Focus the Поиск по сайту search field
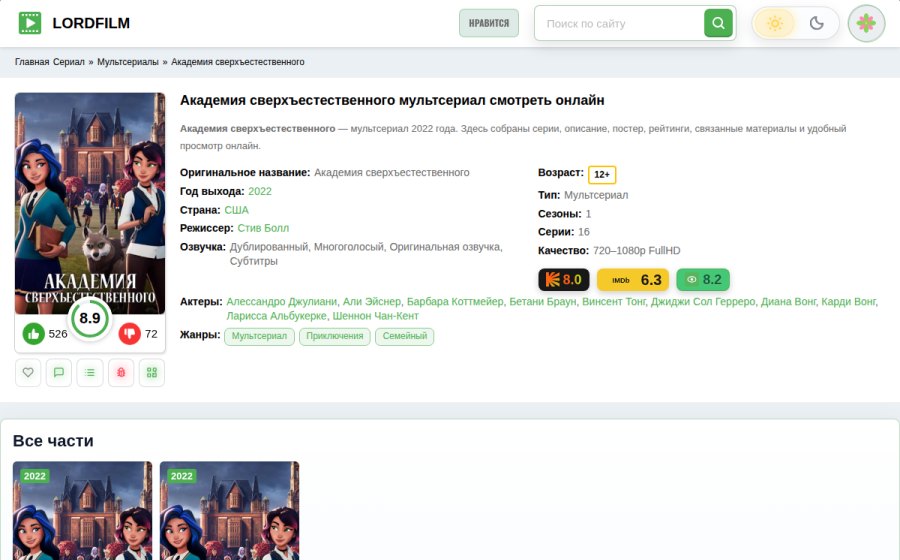This screenshot has width=900, height=560. click(x=619, y=24)
